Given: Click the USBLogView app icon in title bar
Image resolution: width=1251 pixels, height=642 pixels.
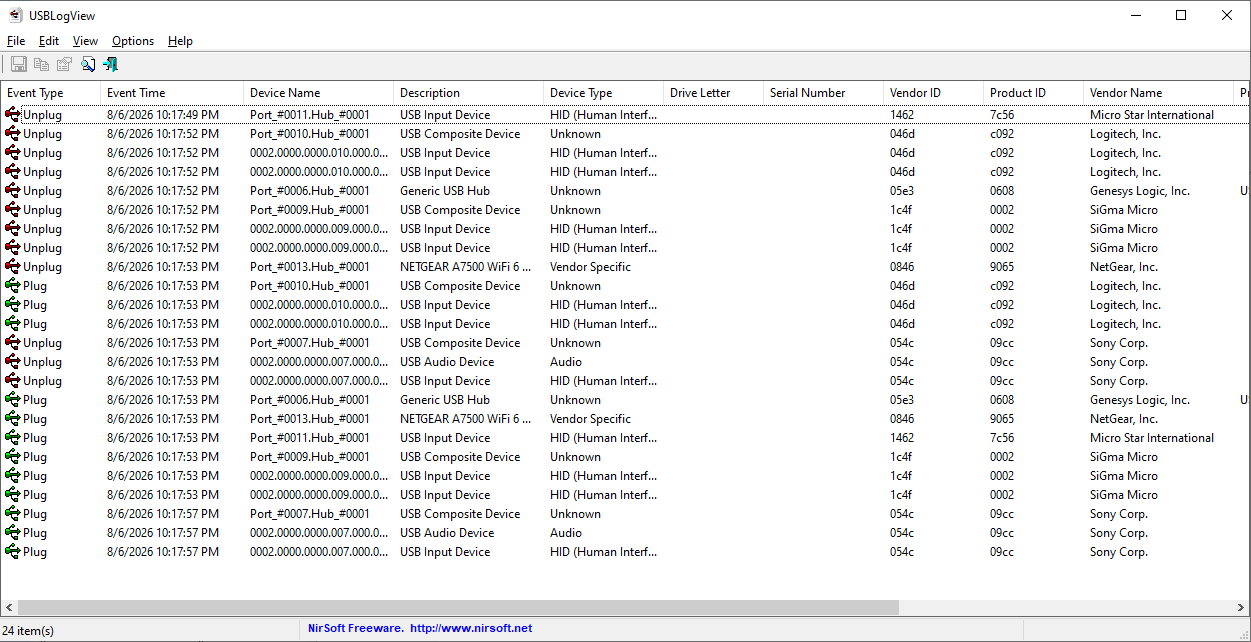Looking at the screenshot, I should click(15, 15).
